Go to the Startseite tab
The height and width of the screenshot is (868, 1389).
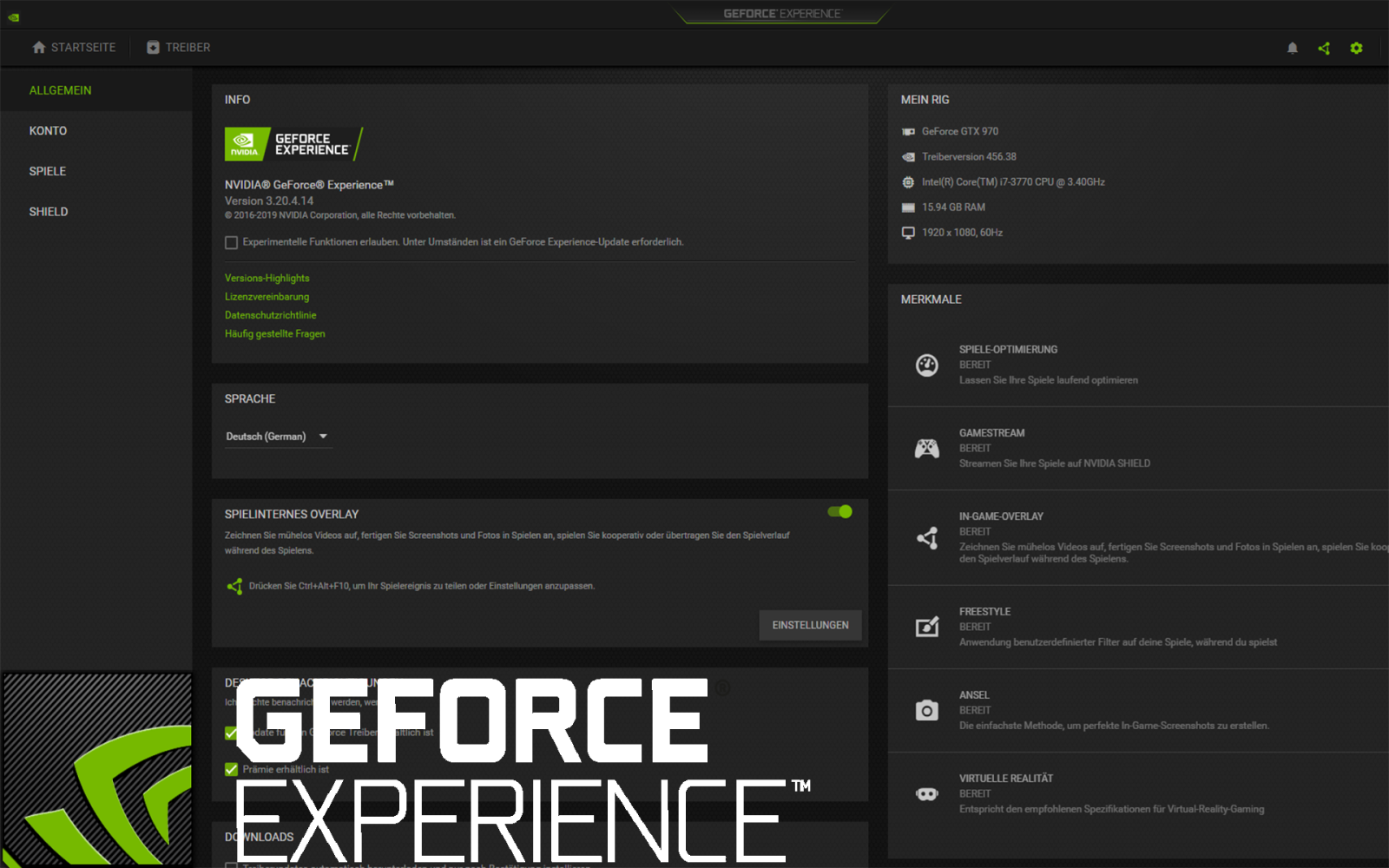[x=74, y=48]
